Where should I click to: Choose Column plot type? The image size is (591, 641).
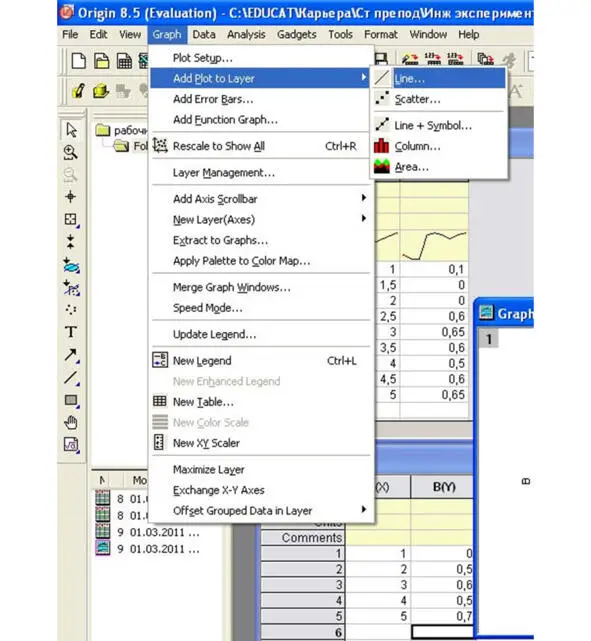(439, 146)
